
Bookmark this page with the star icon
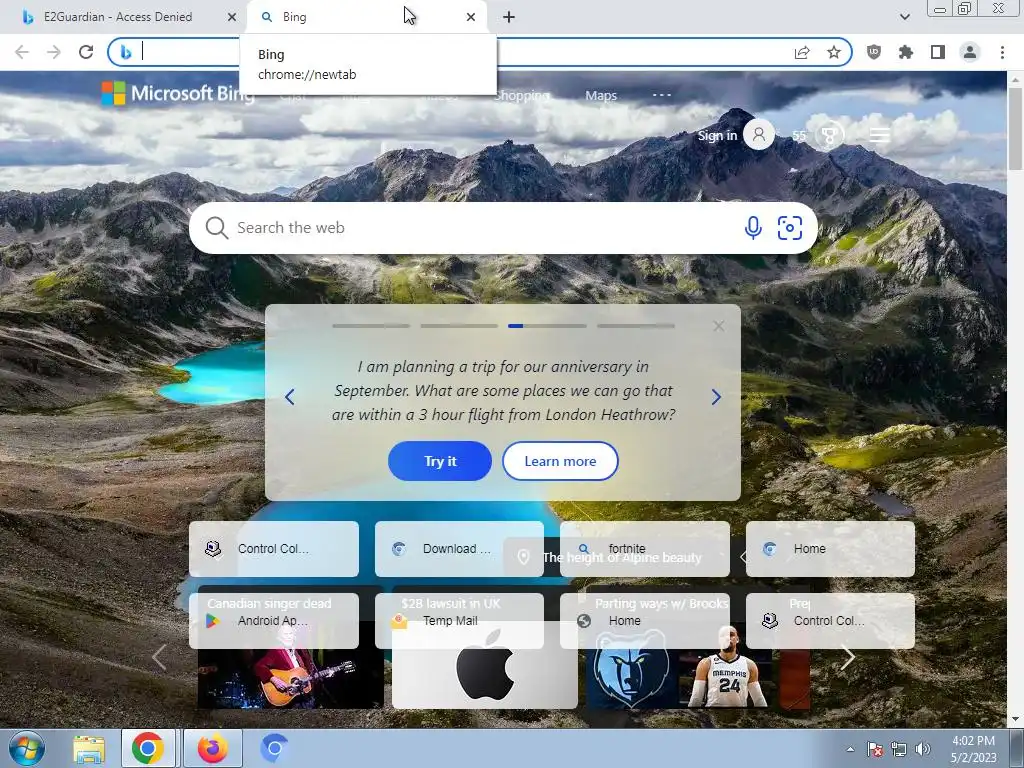pyautogui.click(x=833, y=52)
